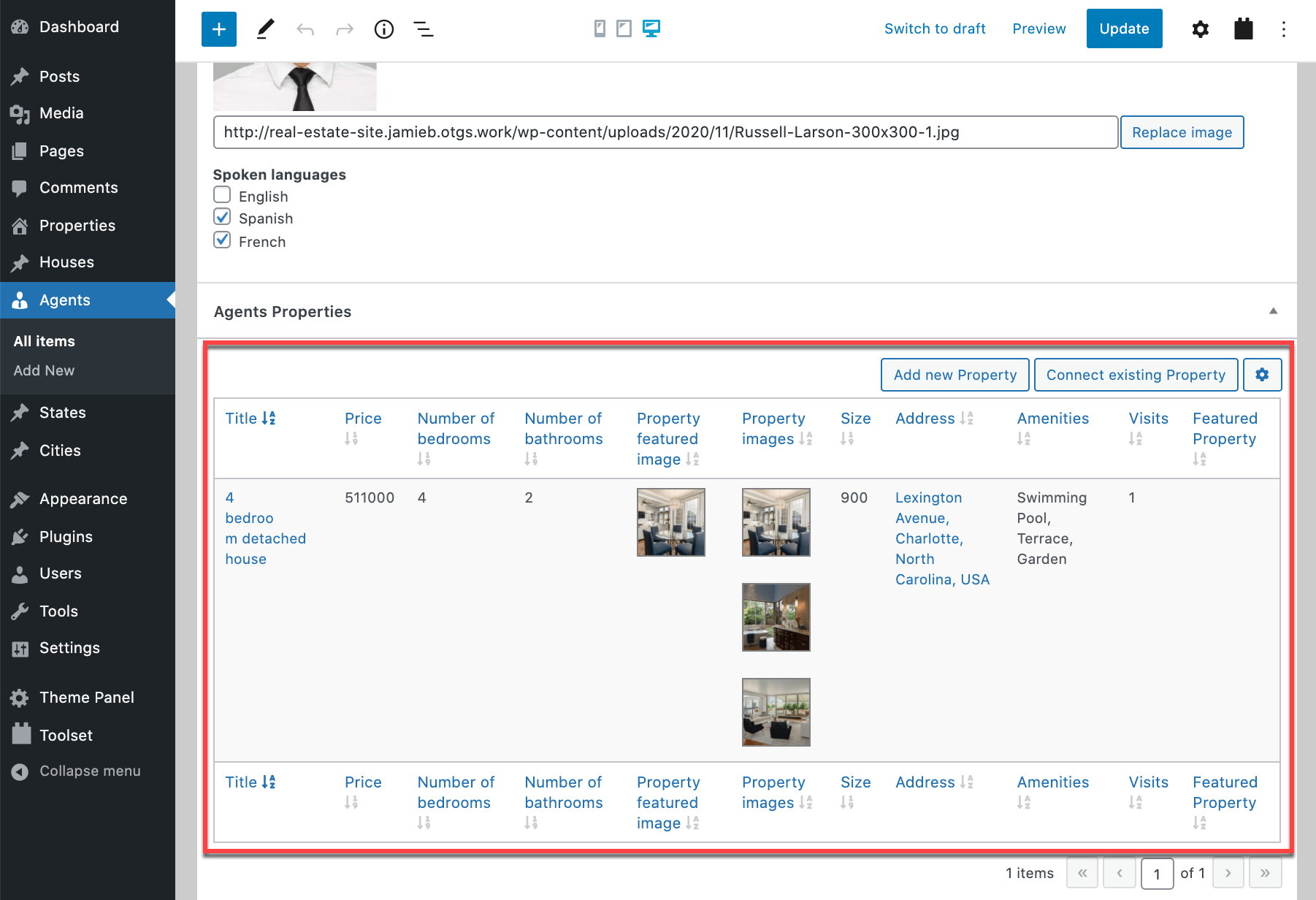The height and width of the screenshot is (900, 1316).
Task: Go to previous page arrow in pagination
Action: pos(1119,873)
